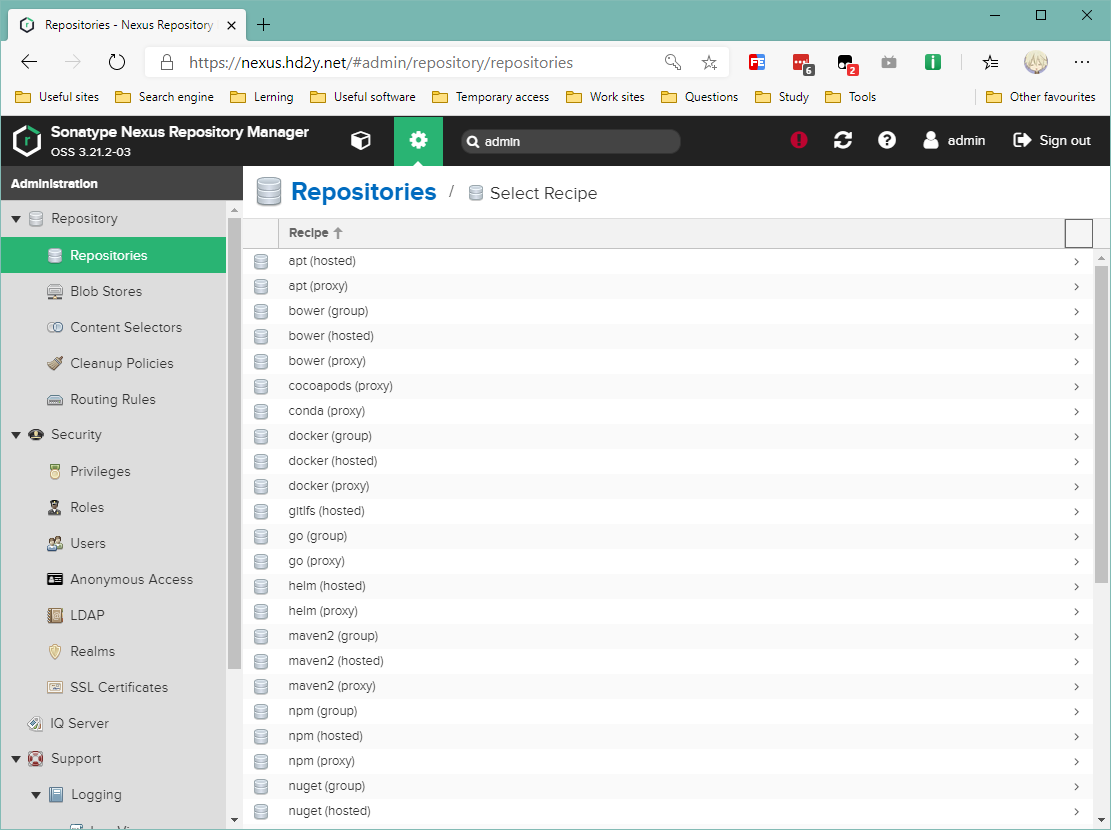Select the Administration gear icon
Viewport: 1111px width, 830px height.
coord(418,140)
